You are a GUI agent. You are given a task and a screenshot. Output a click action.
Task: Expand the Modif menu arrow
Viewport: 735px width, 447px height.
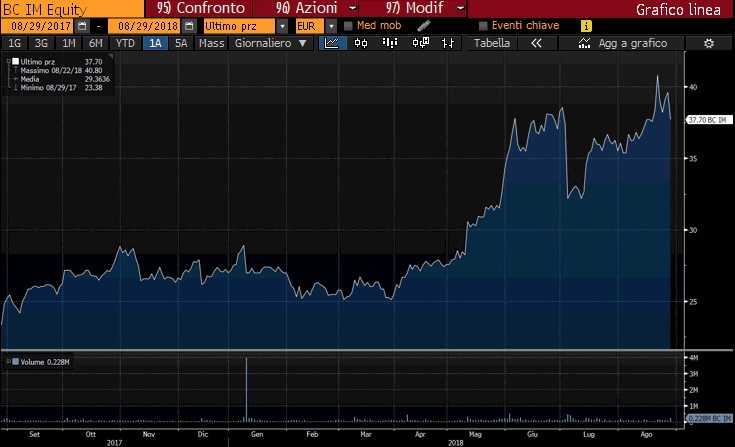point(460,8)
